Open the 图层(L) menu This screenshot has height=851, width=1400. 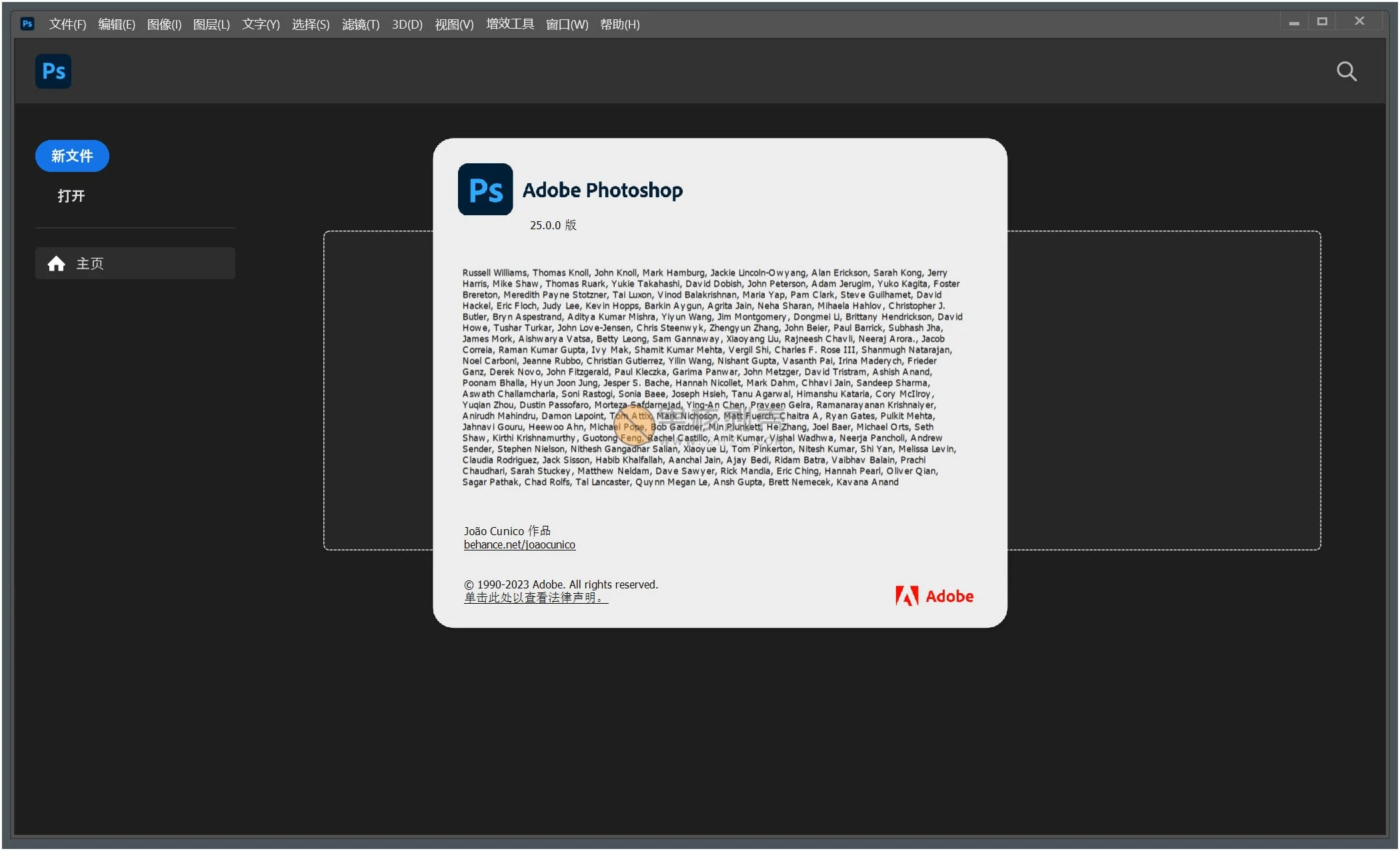click(x=211, y=24)
